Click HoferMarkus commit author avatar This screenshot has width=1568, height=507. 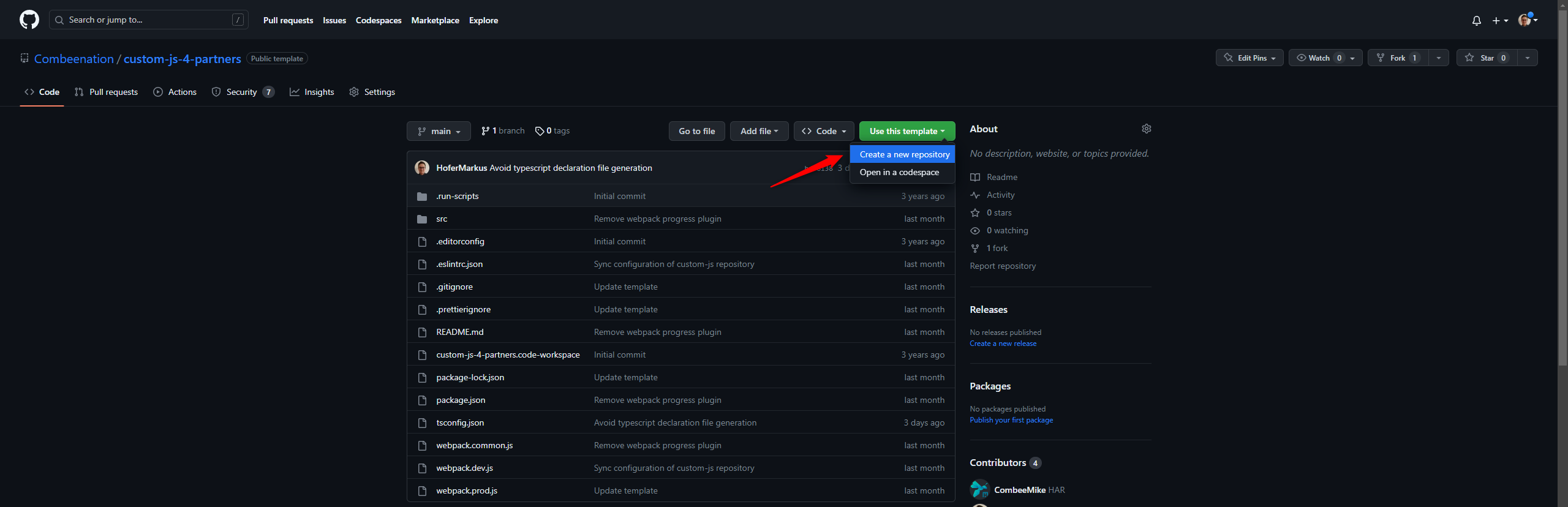[x=422, y=168]
